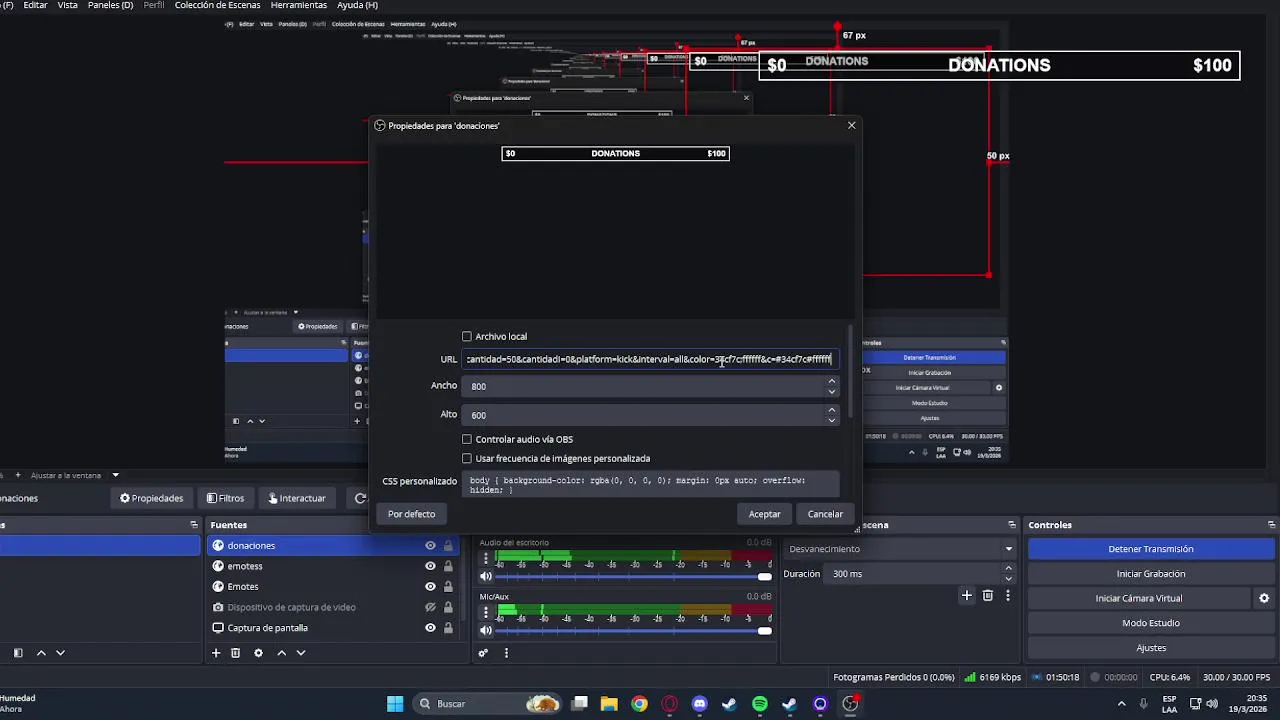Decrease Ancho value with its down arrow
This screenshot has width=1280, height=720.
coord(831,391)
